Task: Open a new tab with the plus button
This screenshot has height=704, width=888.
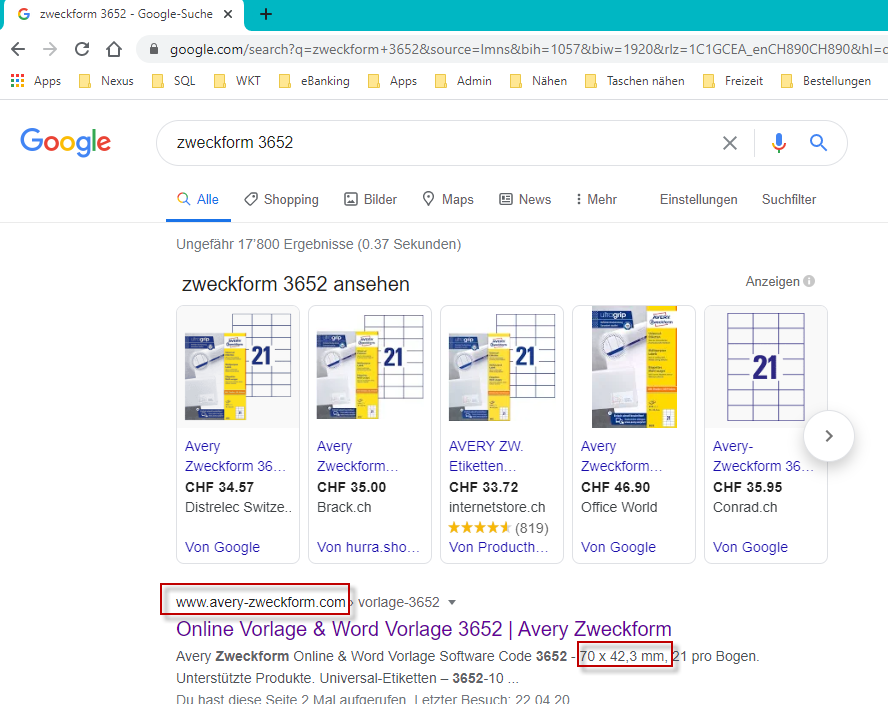Action: click(x=266, y=14)
